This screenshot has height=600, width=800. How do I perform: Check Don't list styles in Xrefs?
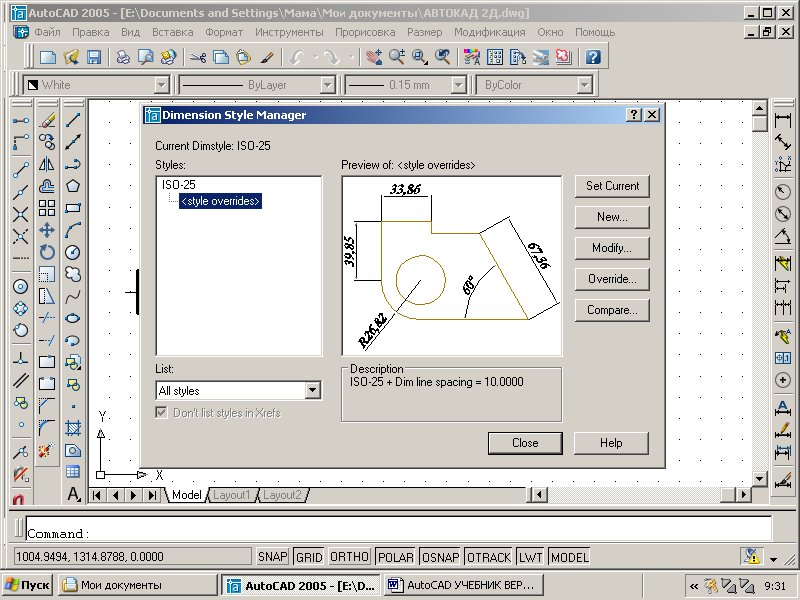[x=161, y=412]
